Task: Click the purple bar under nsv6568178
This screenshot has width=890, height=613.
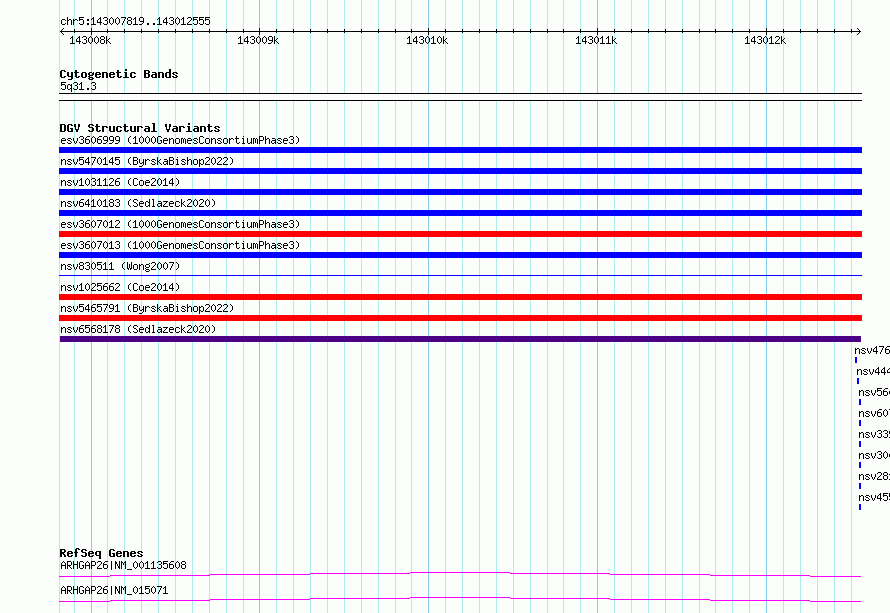Action: coord(460,339)
